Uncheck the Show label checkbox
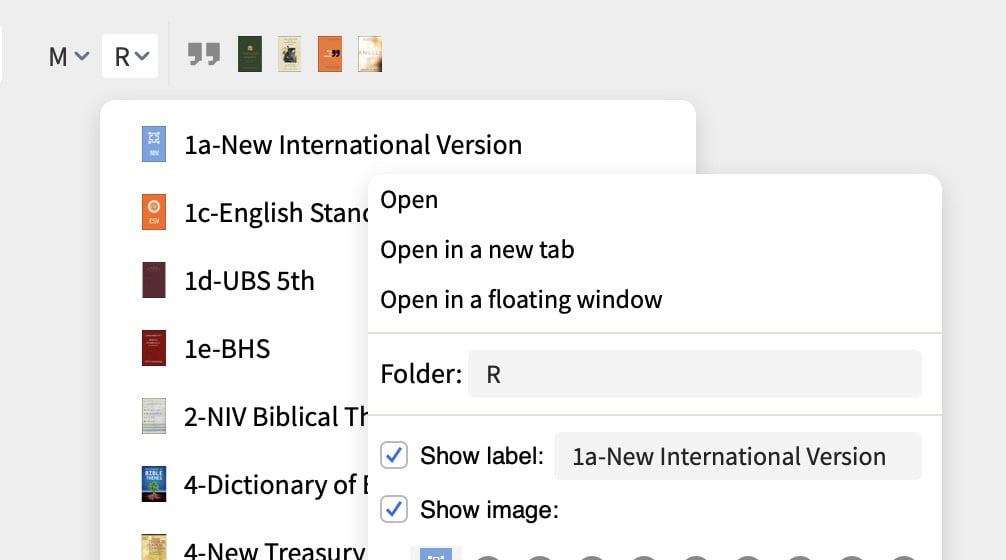1006x560 pixels. (394, 455)
